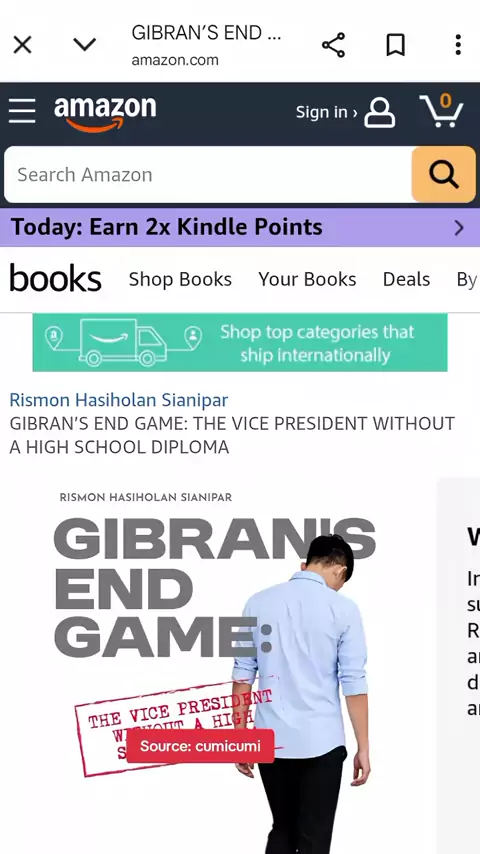Open Amazon hamburger navigation menu
This screenshot has width=480, height=854.
click(x=22, y=111)
